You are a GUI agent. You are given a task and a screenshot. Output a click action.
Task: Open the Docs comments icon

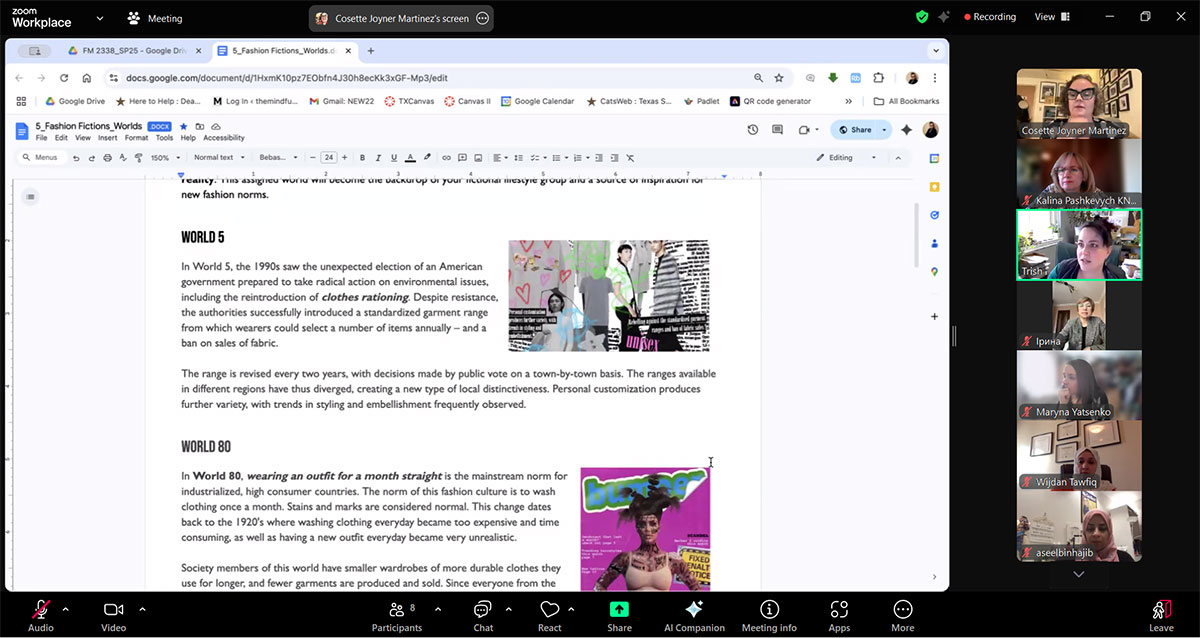pos(778,130)
